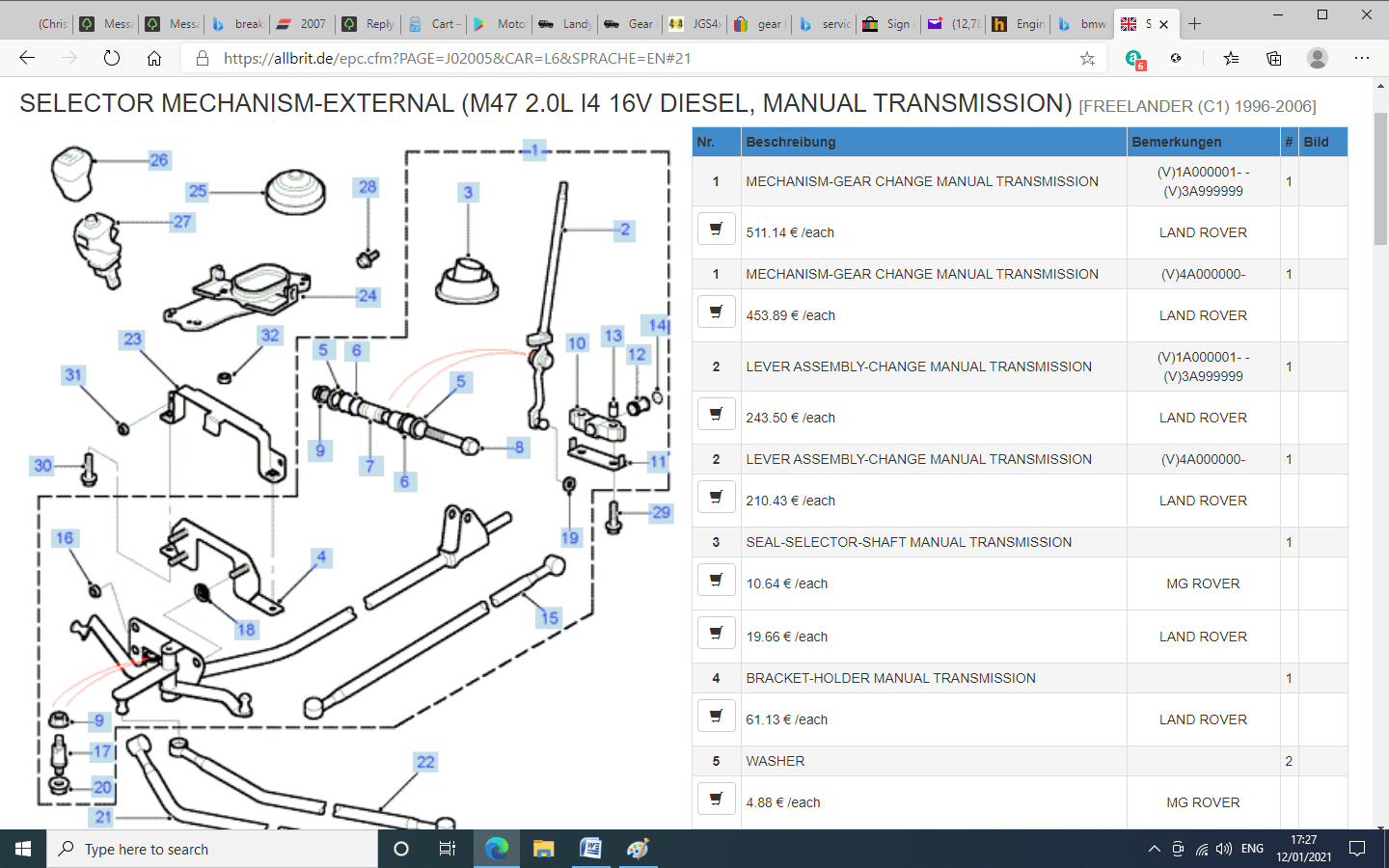1389x868 pixels.
Task: Open Paint from taskbar
Action: point(638,849)
